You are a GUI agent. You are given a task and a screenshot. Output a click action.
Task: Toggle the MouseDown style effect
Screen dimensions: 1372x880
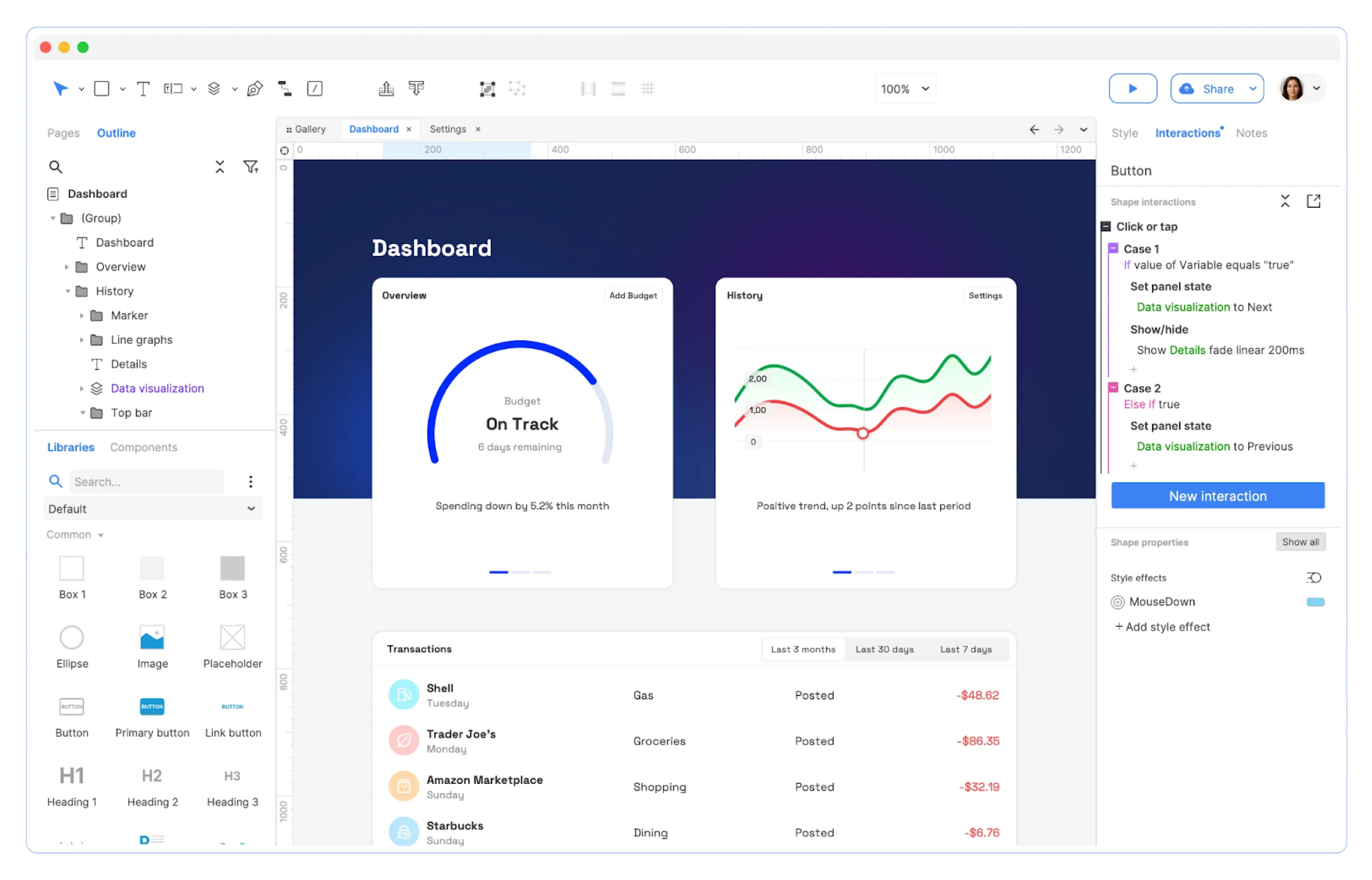point(1117,602)
